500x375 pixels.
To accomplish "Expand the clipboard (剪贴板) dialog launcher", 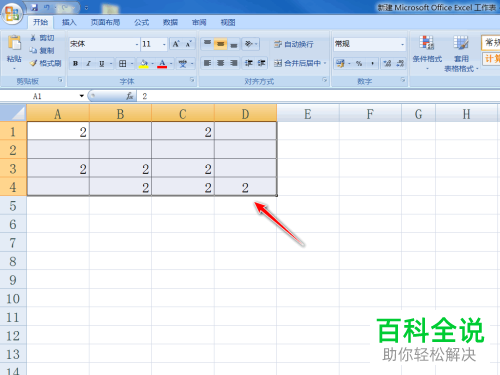I will pos(60,80).
